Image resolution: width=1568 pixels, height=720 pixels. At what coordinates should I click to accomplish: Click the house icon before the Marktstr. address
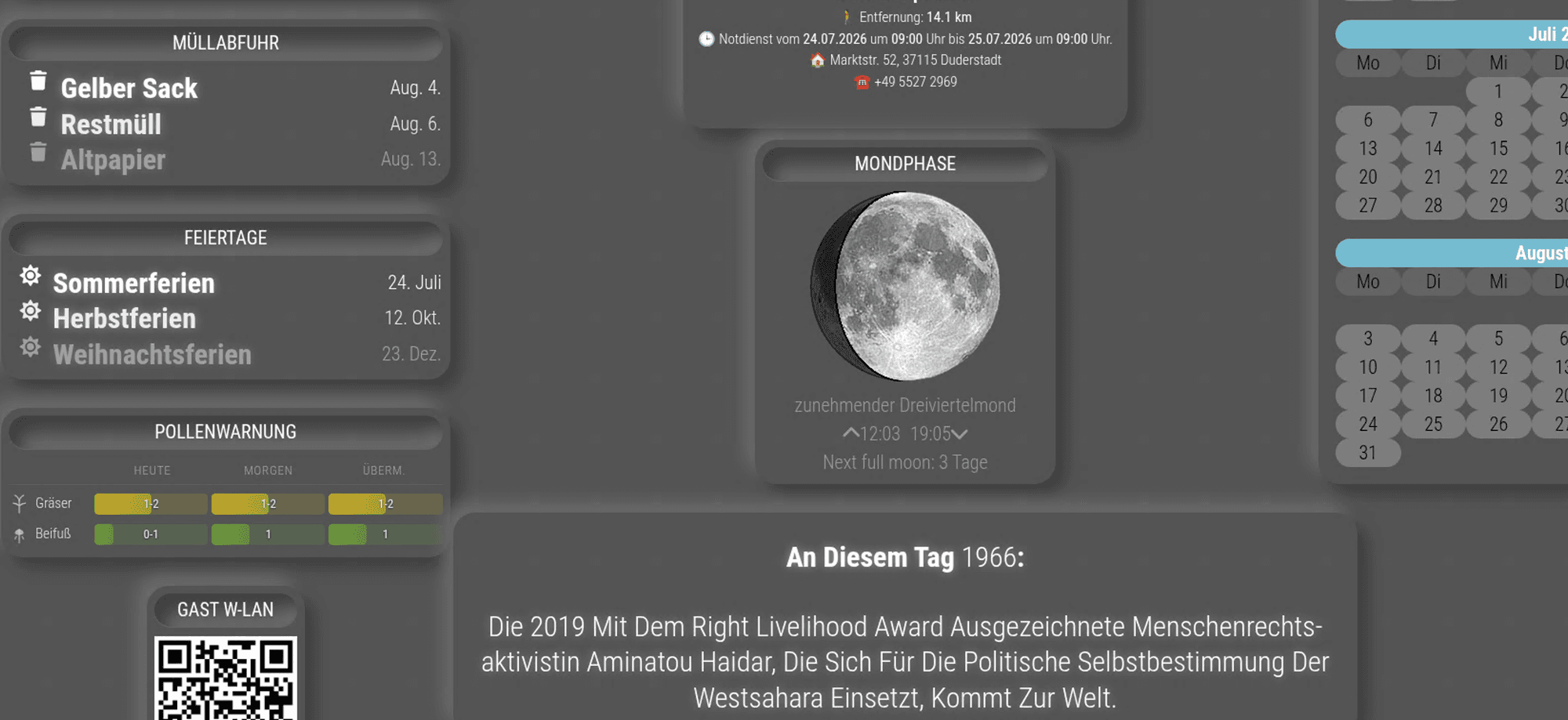click(x=818, y=60)
